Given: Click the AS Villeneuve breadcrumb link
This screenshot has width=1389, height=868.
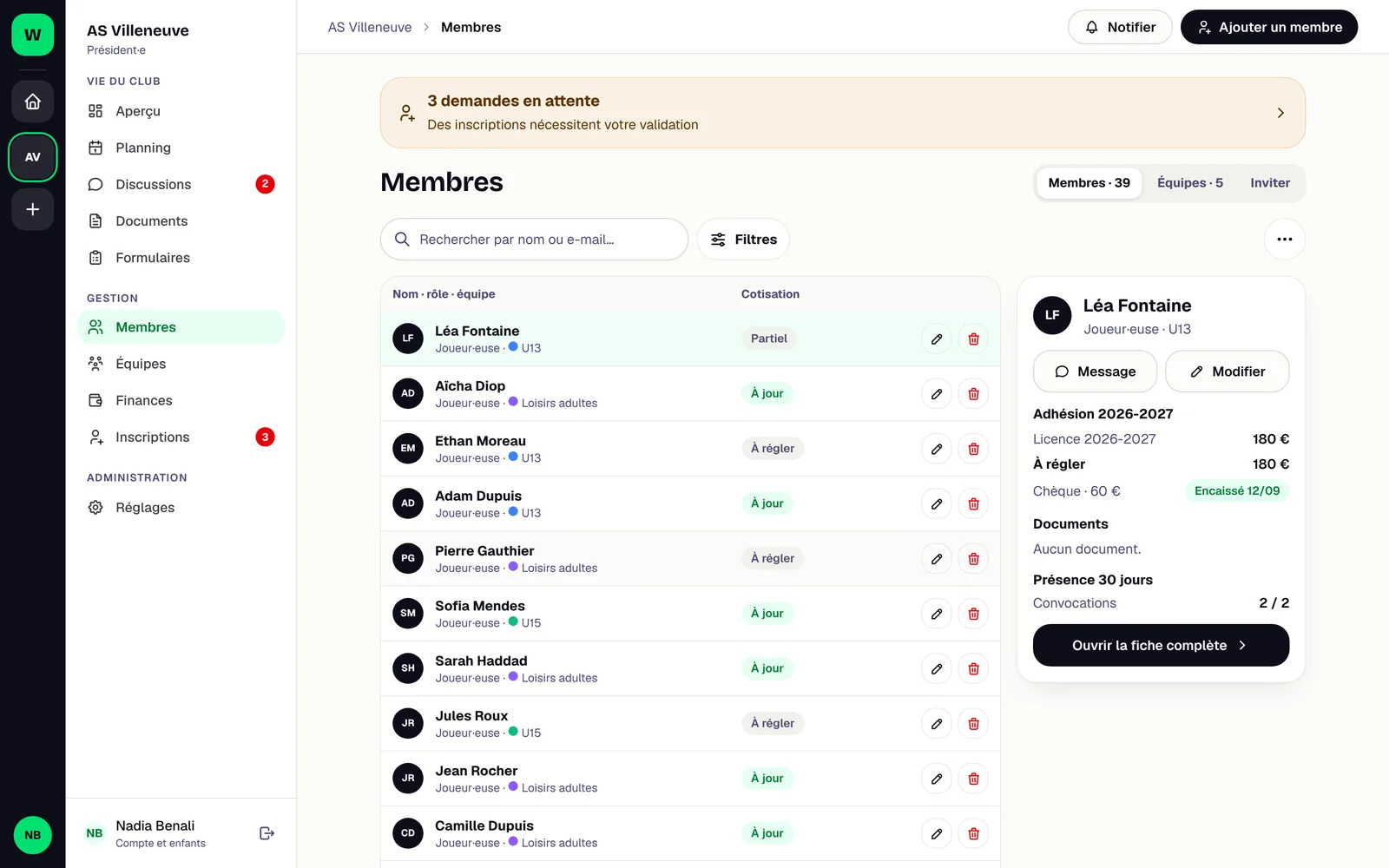Looking at the screenshot, I should [370, 27].
